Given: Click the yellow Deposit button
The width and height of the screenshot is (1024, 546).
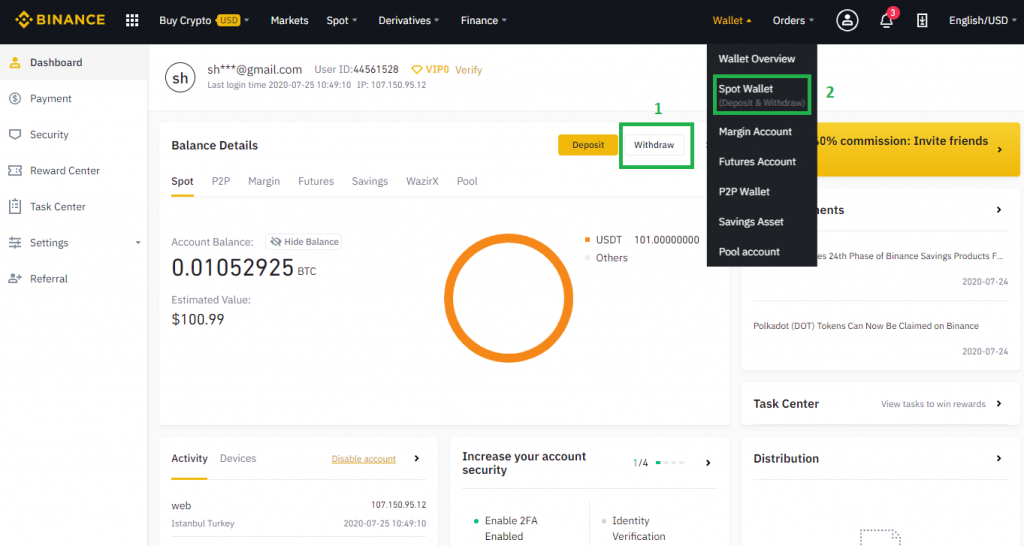Looking at the screenshot, I should point(588,145).
